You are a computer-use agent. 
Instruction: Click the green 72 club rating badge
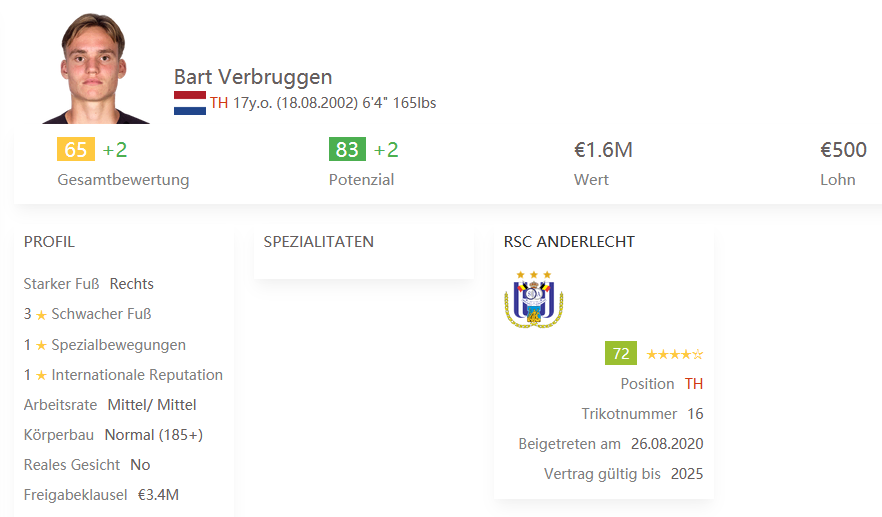click(x=621, y=353)
